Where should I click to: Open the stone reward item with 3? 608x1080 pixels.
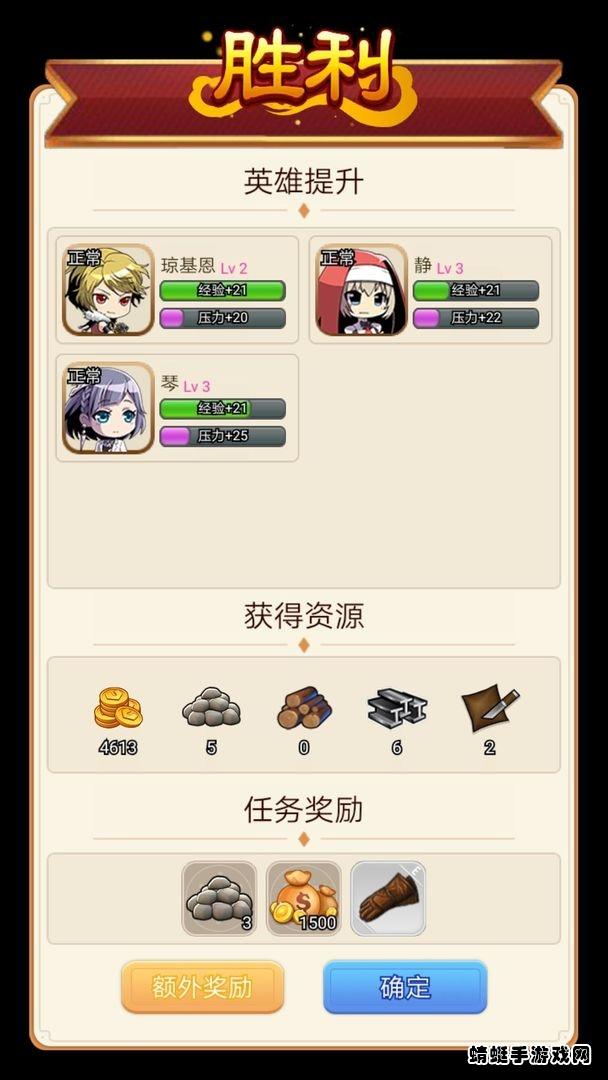coord(219,898)
